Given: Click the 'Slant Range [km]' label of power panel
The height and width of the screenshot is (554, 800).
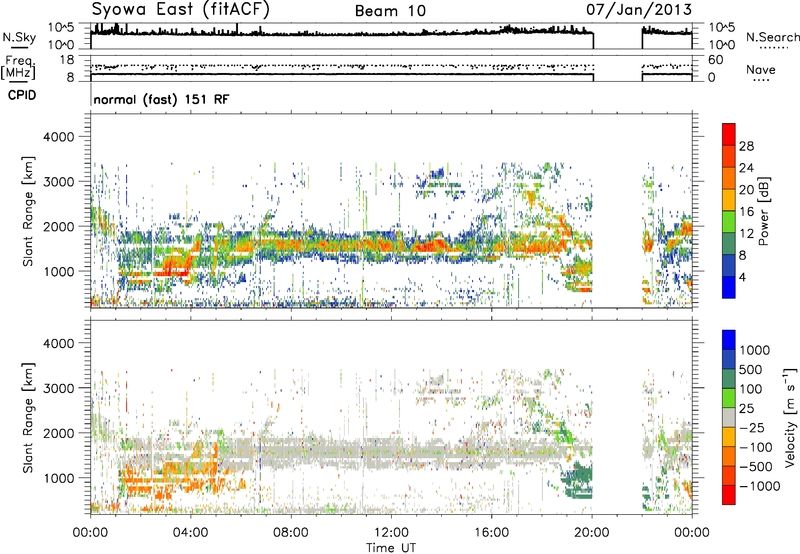Looking at the screenshot, I should pos(28,211).
